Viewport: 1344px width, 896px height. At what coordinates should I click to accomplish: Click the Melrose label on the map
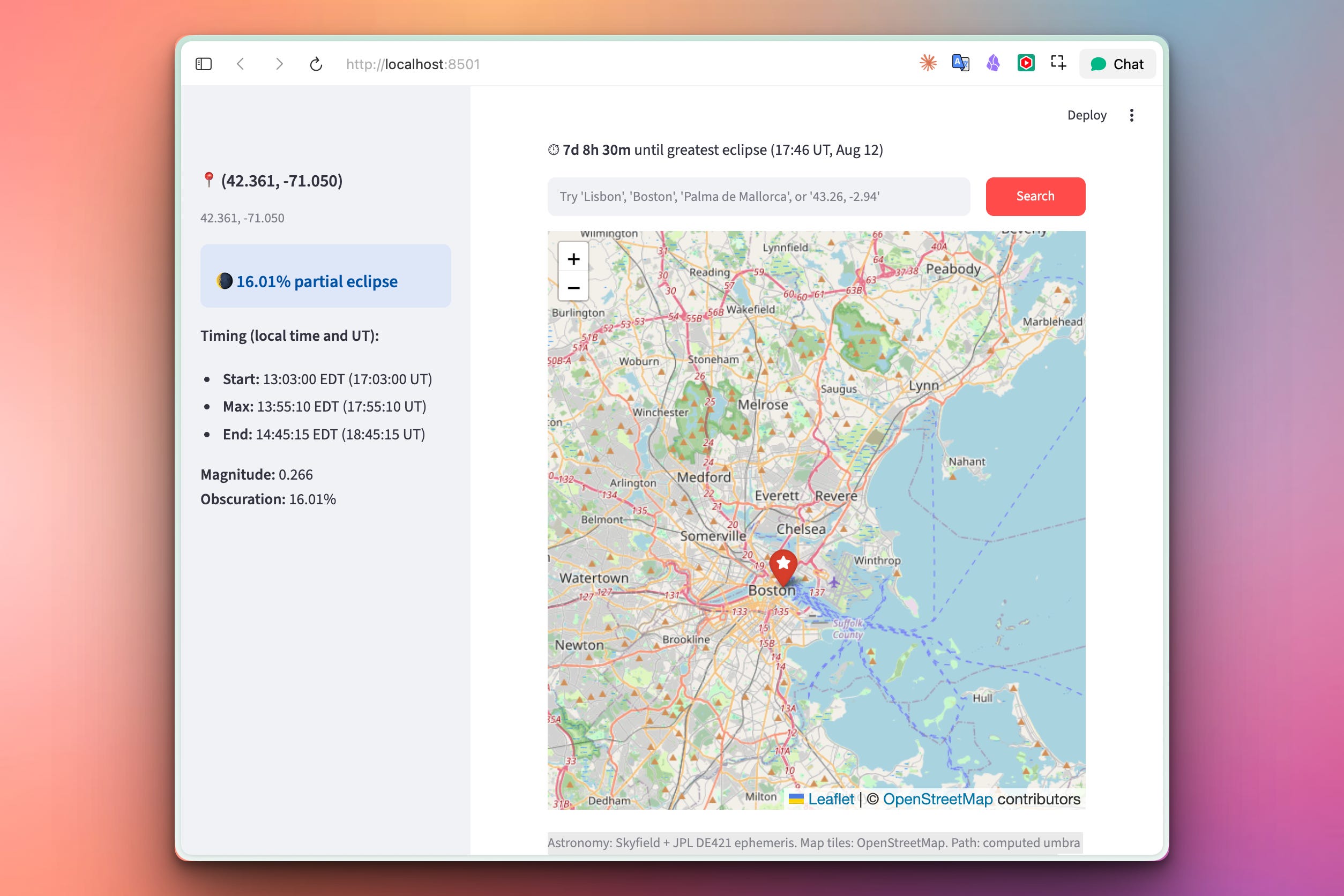coord(763,405)
